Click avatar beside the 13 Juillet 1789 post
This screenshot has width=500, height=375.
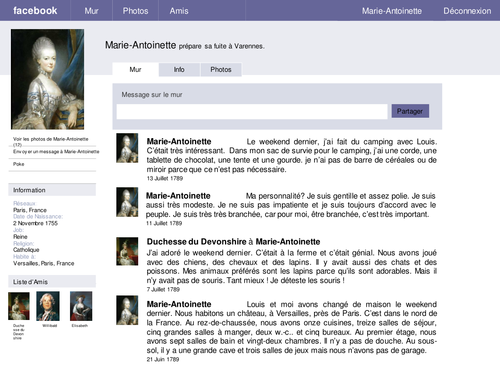(x=127, y=148)
